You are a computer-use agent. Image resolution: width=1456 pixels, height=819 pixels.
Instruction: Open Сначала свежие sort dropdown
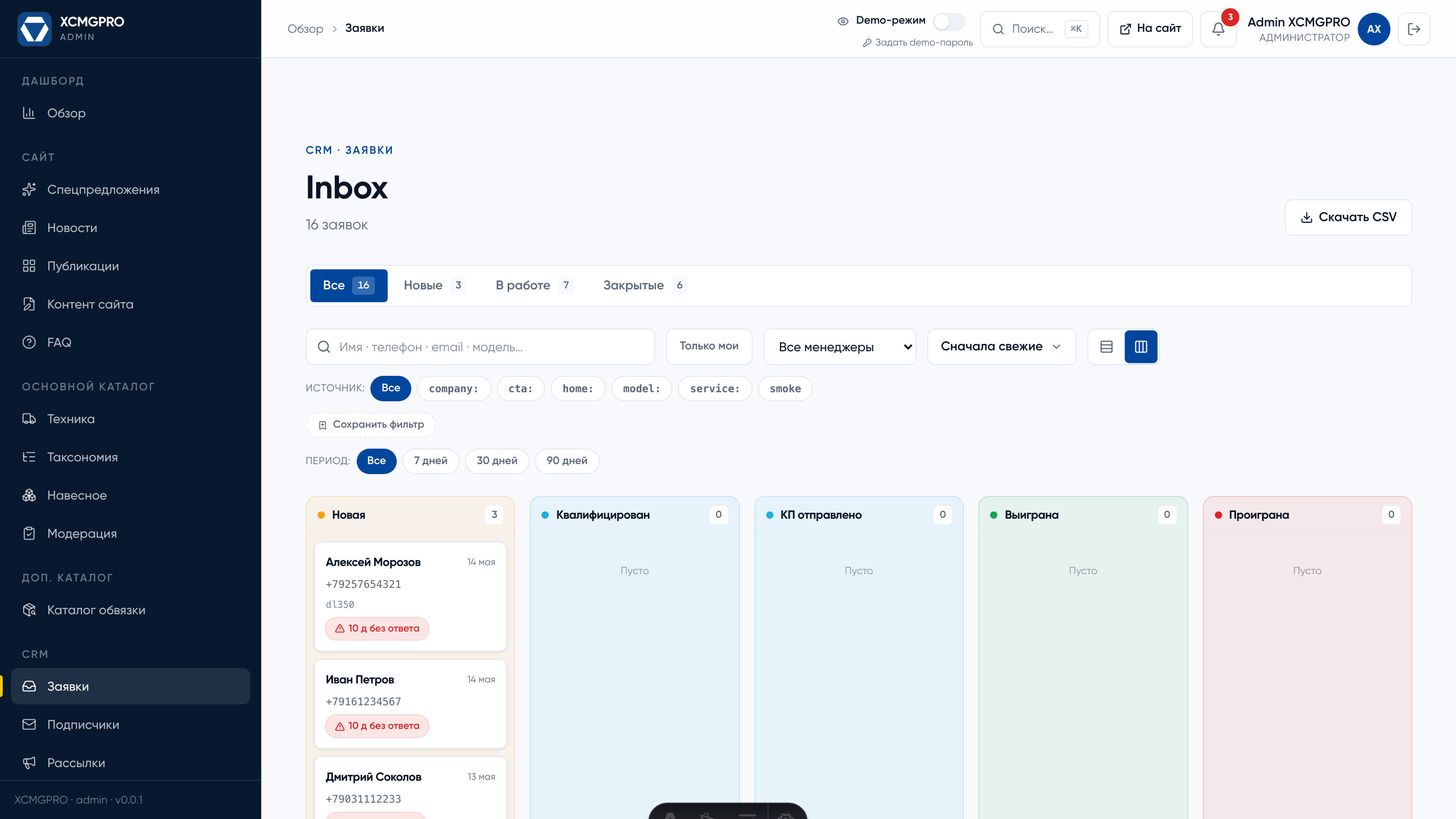[x=1001, y=346]
